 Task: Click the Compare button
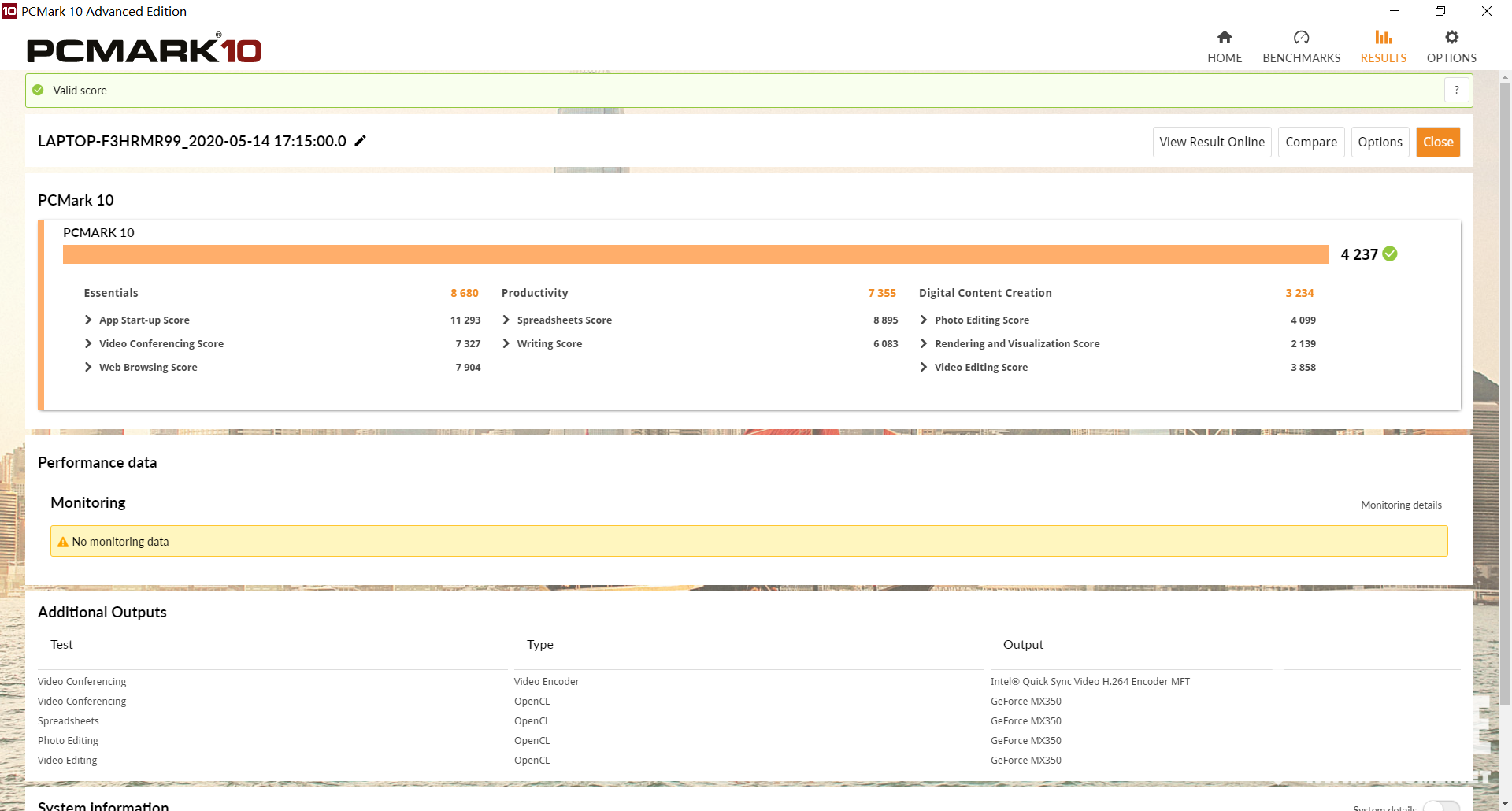pyautogui.click(x=1311, y=142)
